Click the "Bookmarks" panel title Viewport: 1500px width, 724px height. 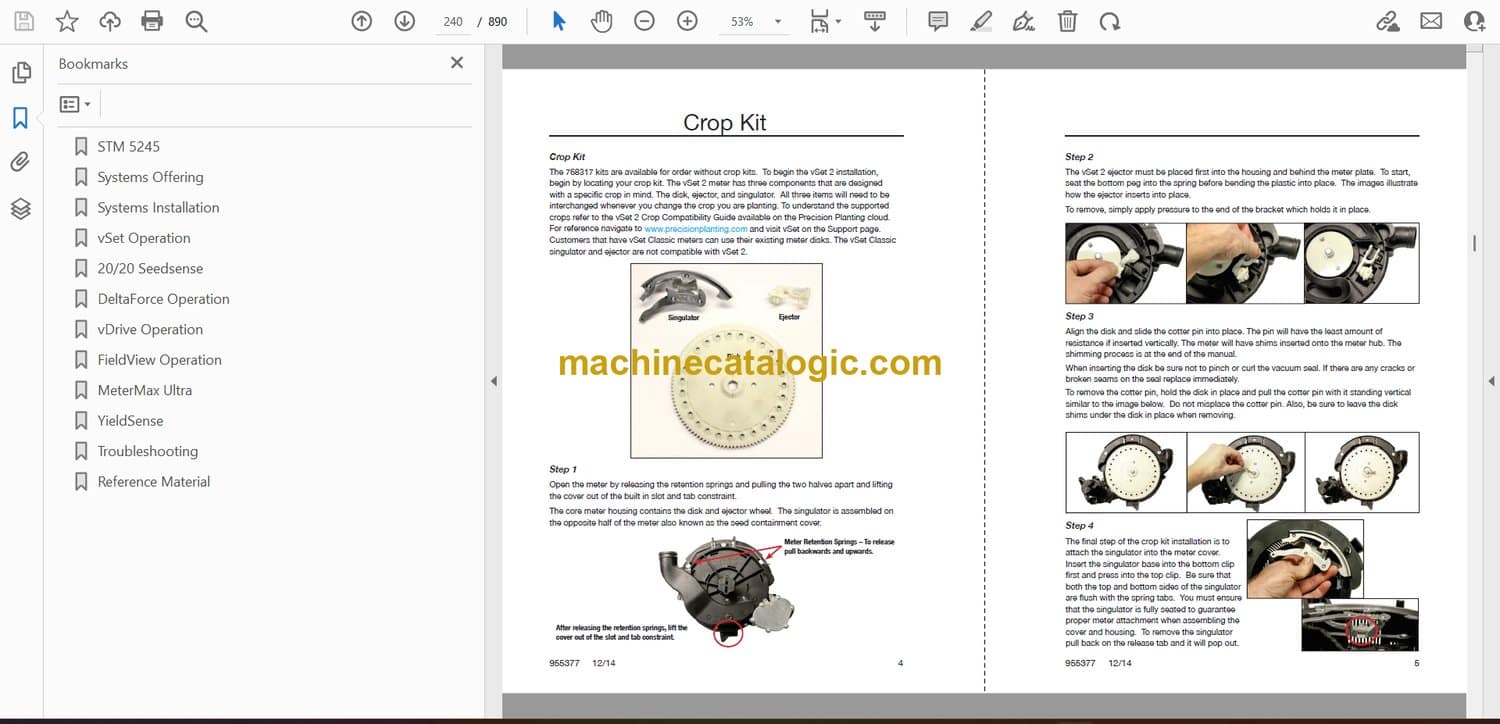pos(93,63)
